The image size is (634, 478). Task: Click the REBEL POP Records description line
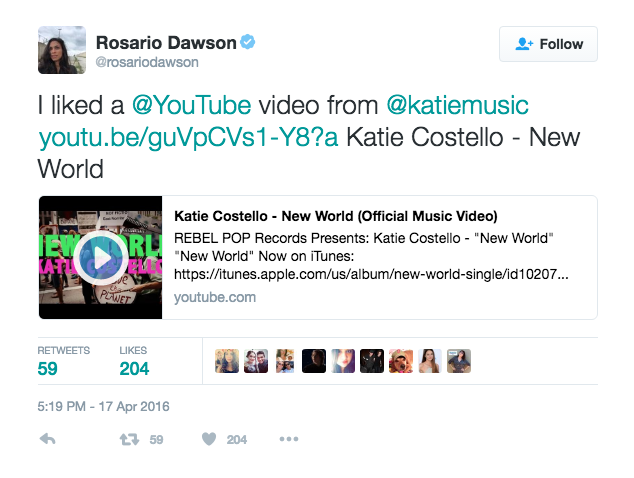(x=363, y=238)
